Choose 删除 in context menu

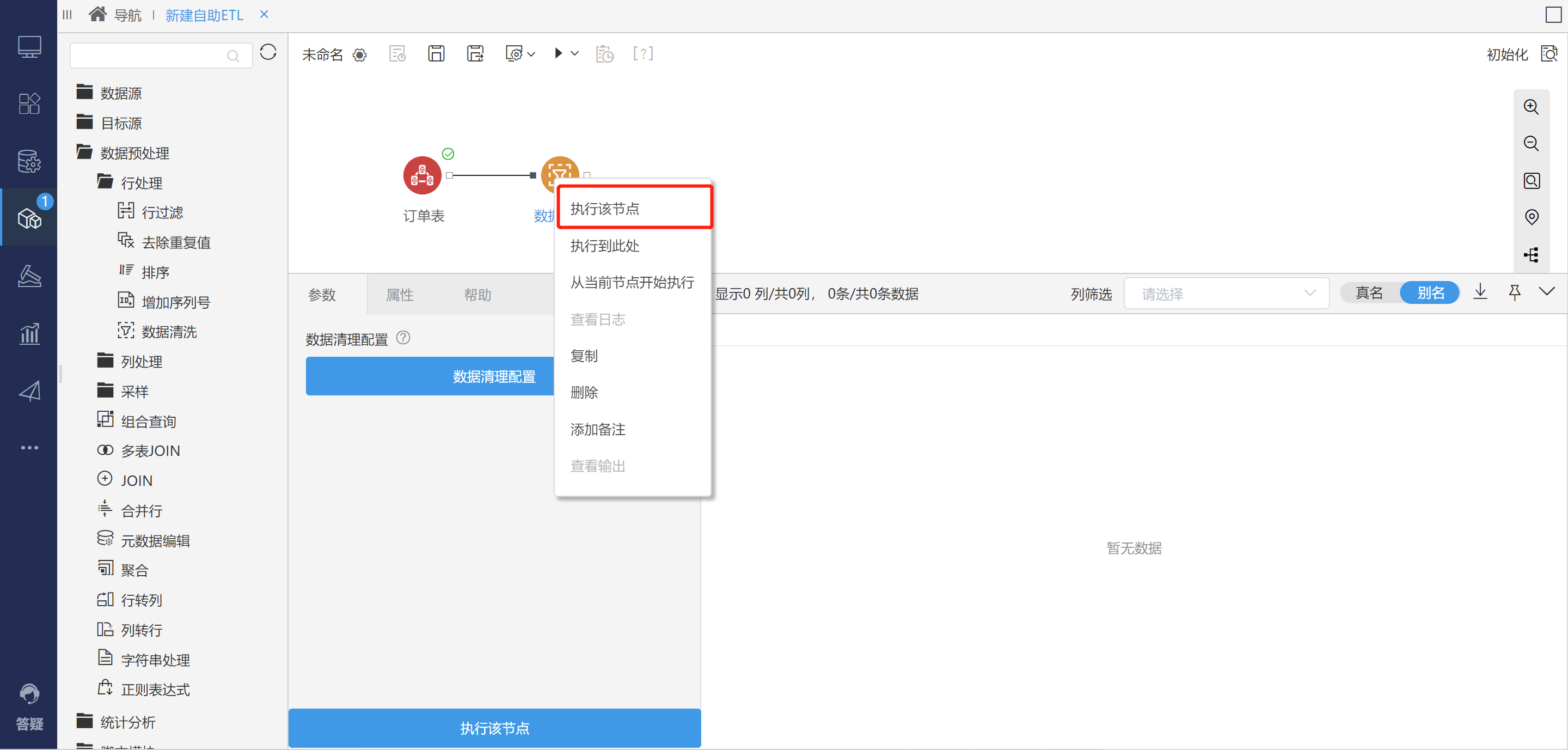(634, 393)
